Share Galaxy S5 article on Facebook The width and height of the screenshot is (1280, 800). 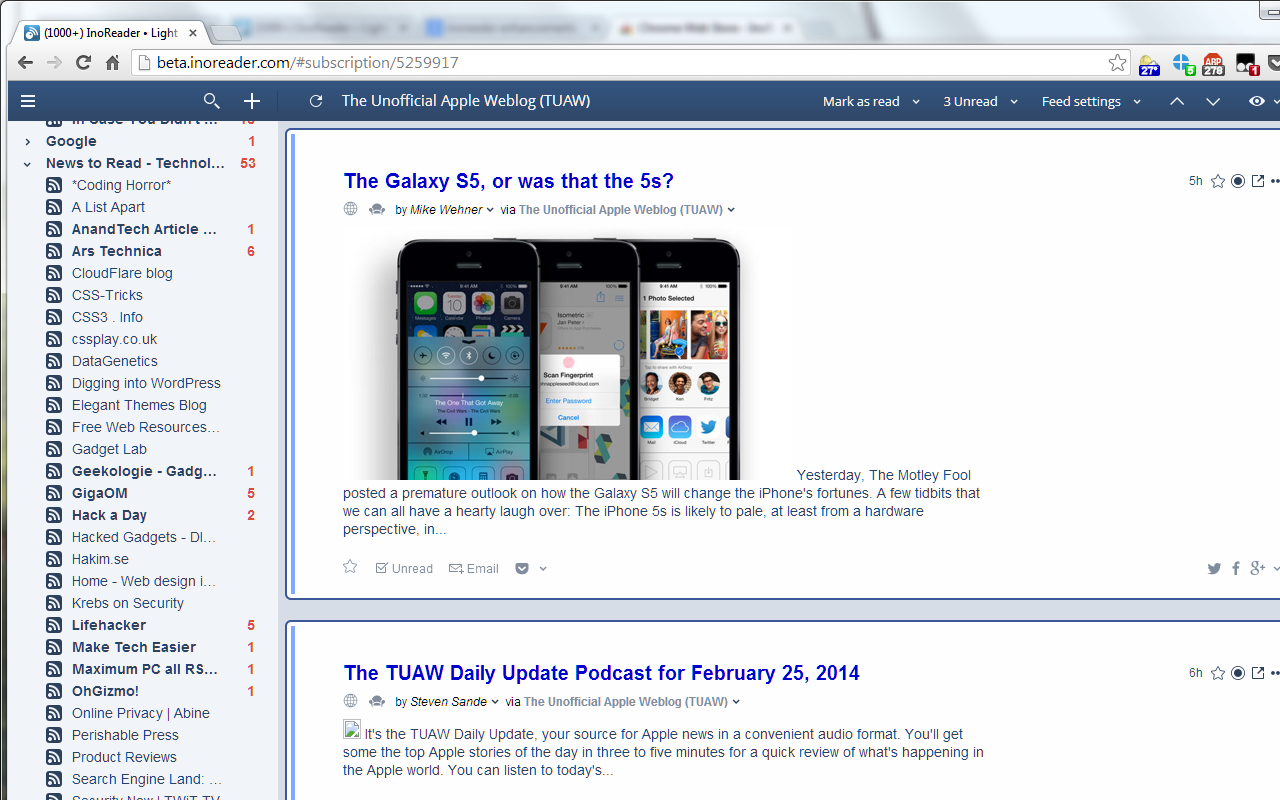[1236, 568]
